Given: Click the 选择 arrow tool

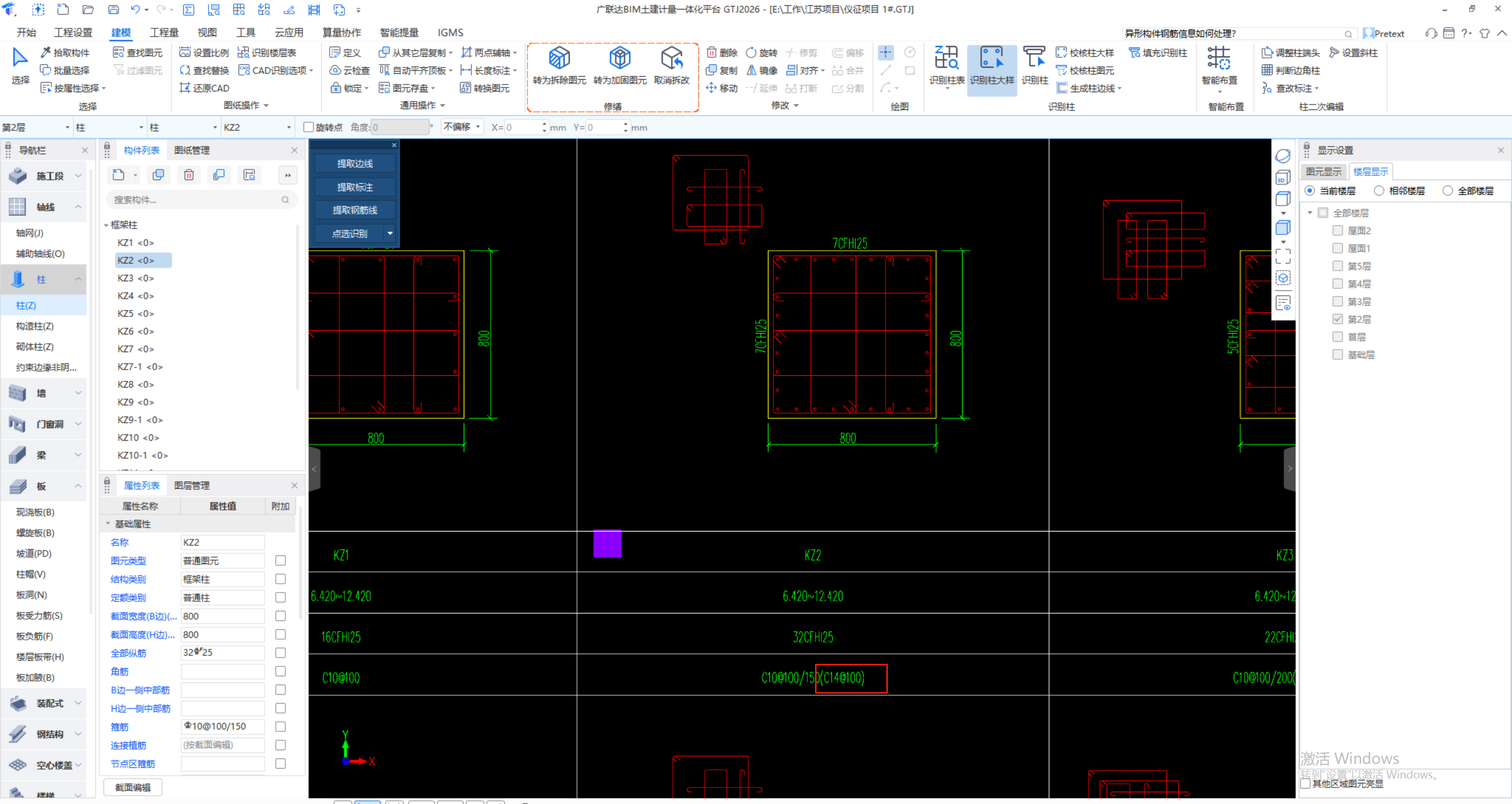Looking at the screenshot, I should pos(20,65).
